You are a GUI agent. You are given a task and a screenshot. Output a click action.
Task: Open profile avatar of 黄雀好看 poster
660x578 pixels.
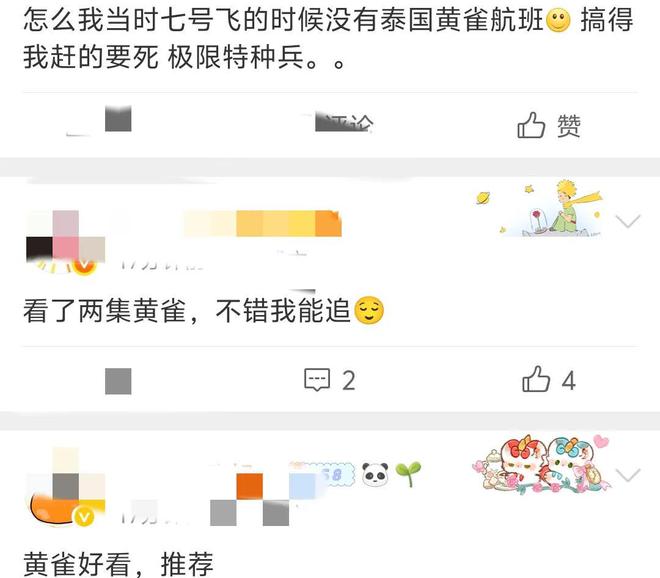tap(66, 487)
